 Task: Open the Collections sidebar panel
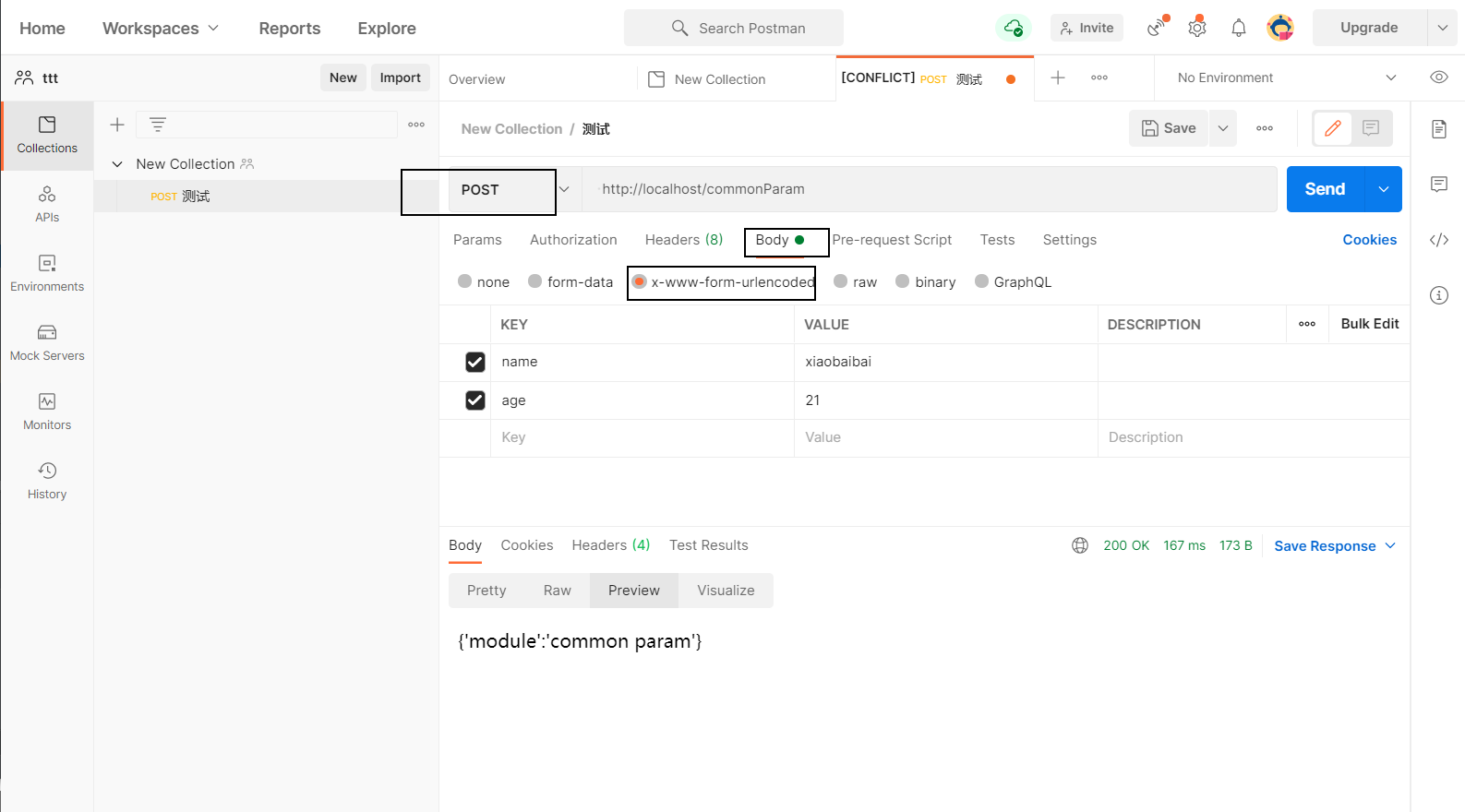click(47, 136)
